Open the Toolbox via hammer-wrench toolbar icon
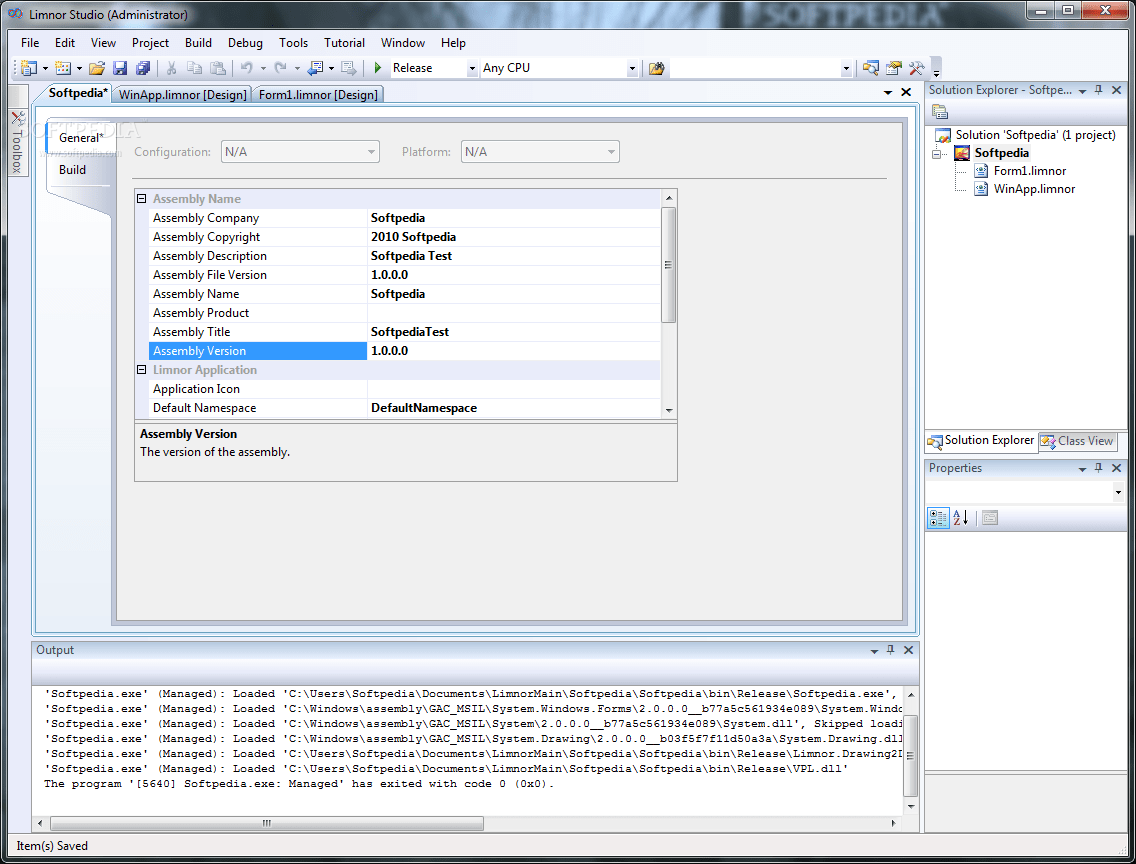The image size is (1136, 864). pyautogui.click(x=916, y=68)
